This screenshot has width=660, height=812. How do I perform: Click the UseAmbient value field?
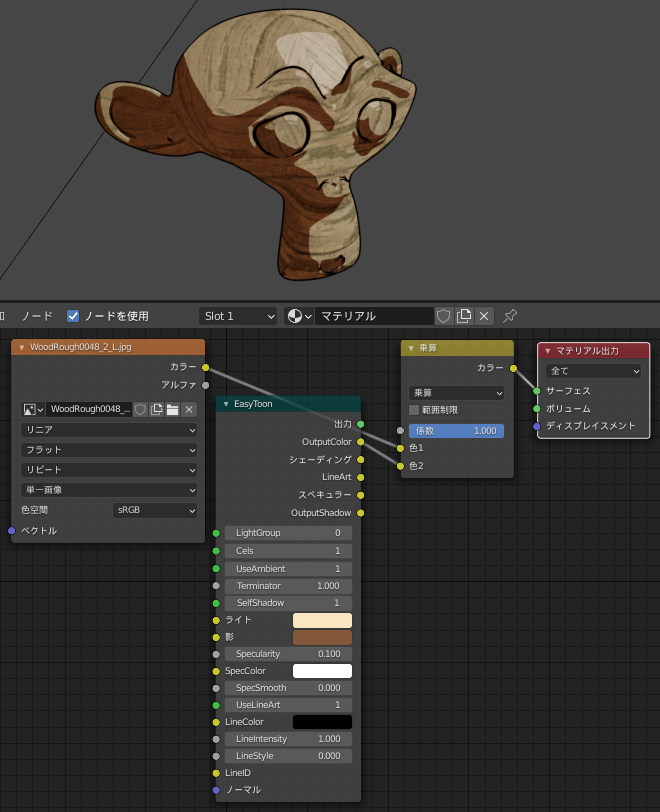(289, 569)
